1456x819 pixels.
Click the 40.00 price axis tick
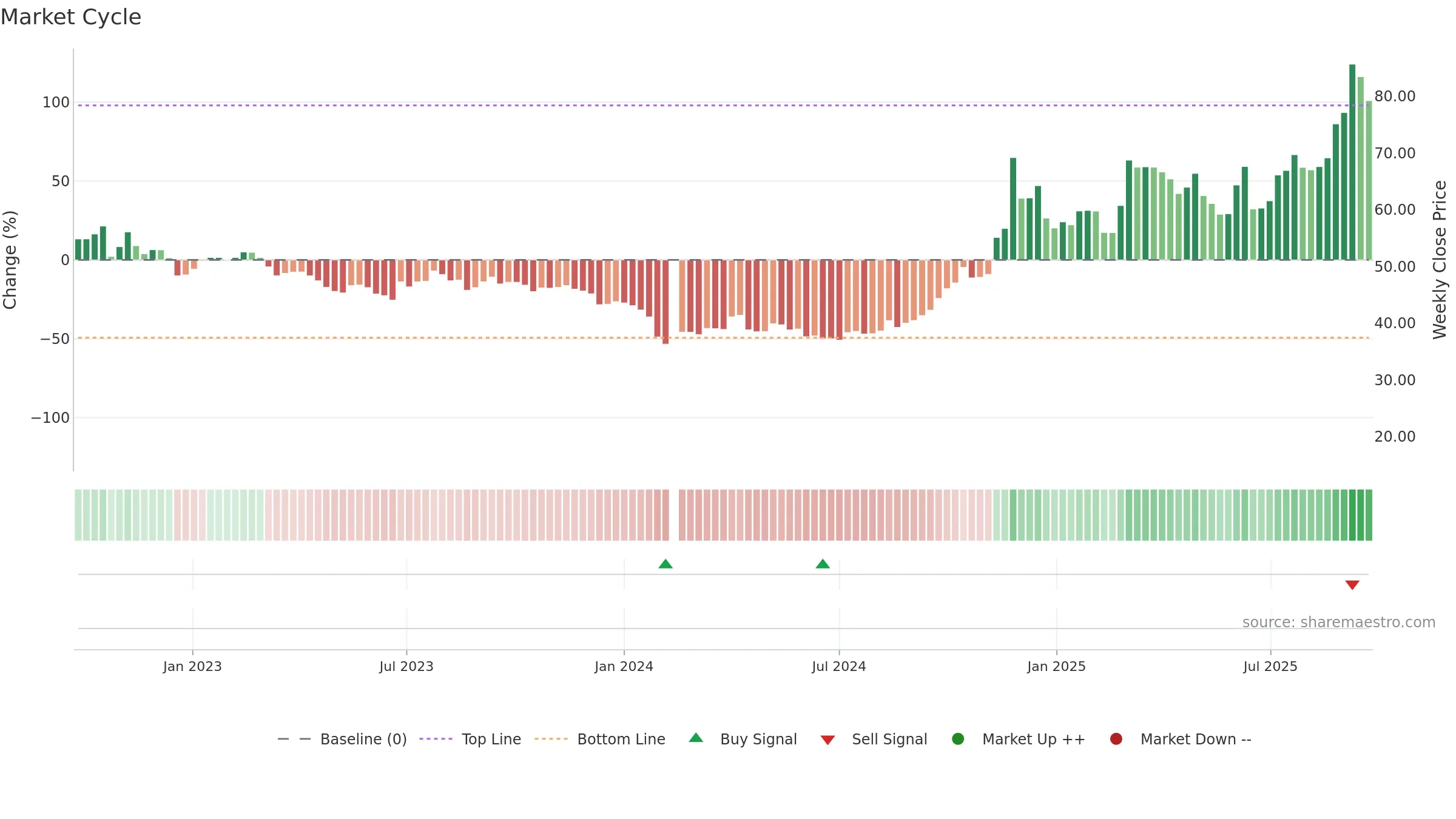pyautogui.click(x=1395, y=323)
